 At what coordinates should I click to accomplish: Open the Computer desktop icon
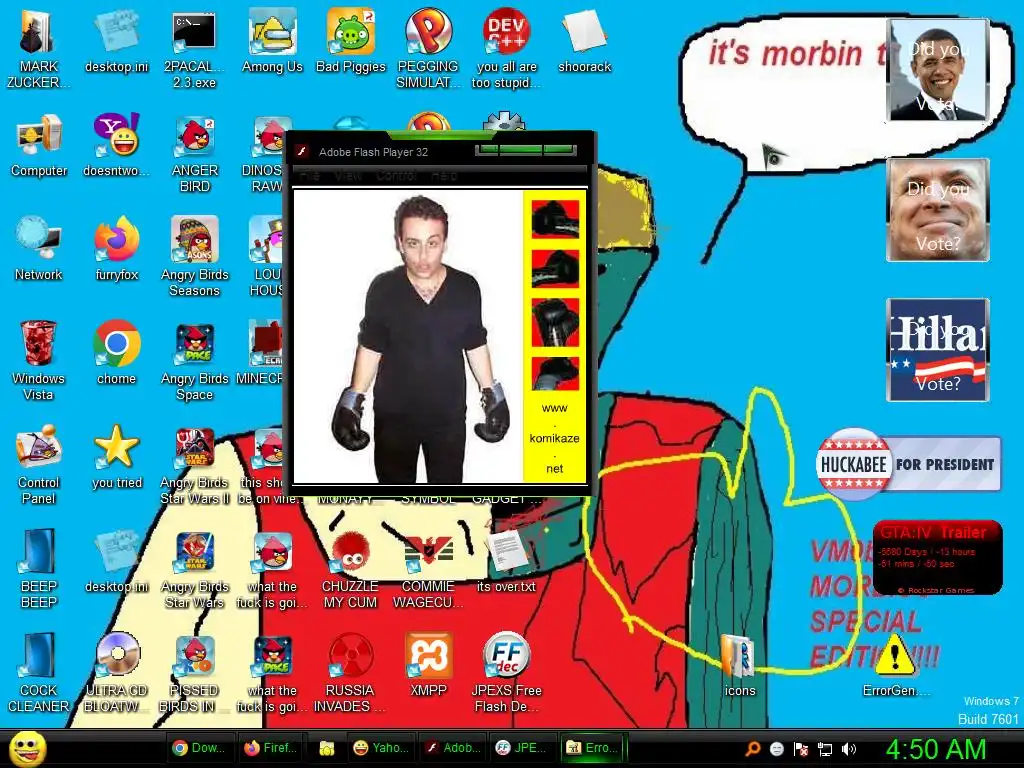[39, 145]
